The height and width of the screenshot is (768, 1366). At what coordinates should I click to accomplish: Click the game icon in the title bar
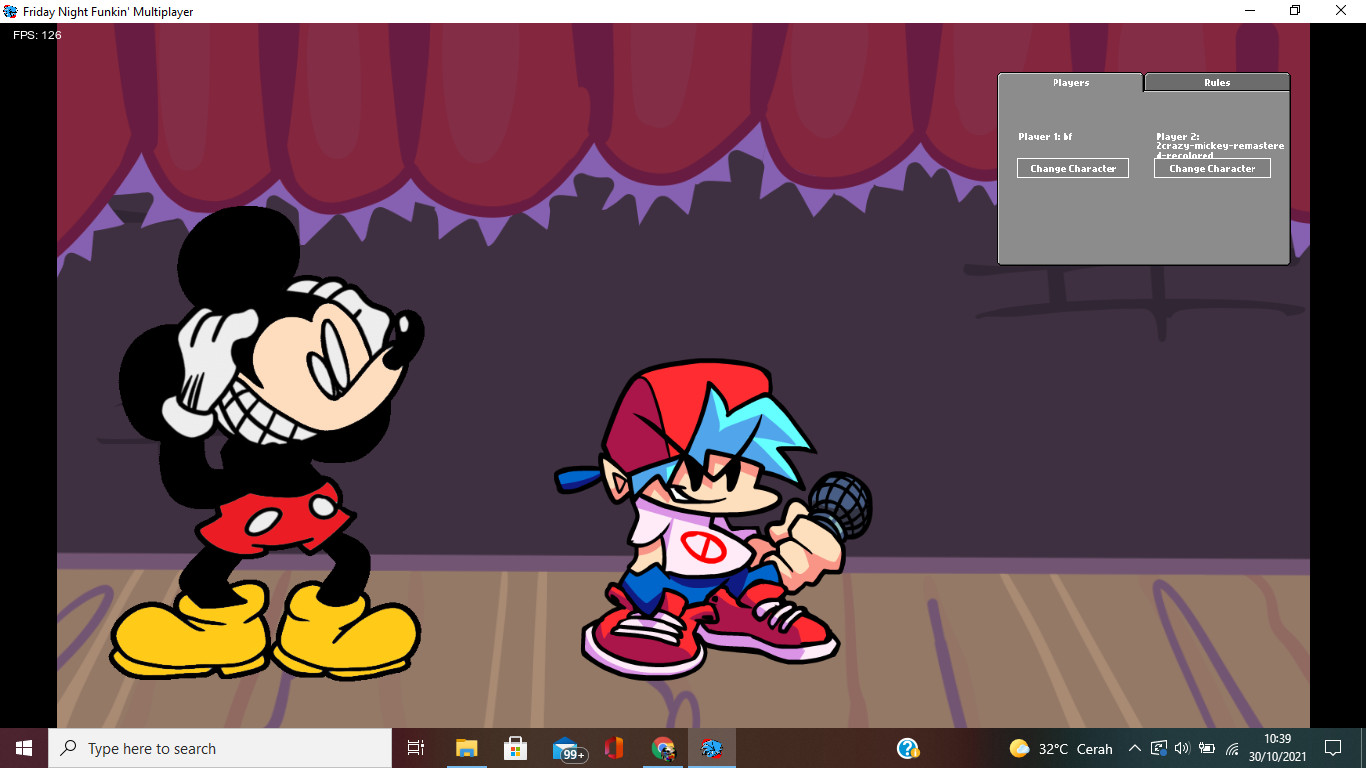[10, 11]
